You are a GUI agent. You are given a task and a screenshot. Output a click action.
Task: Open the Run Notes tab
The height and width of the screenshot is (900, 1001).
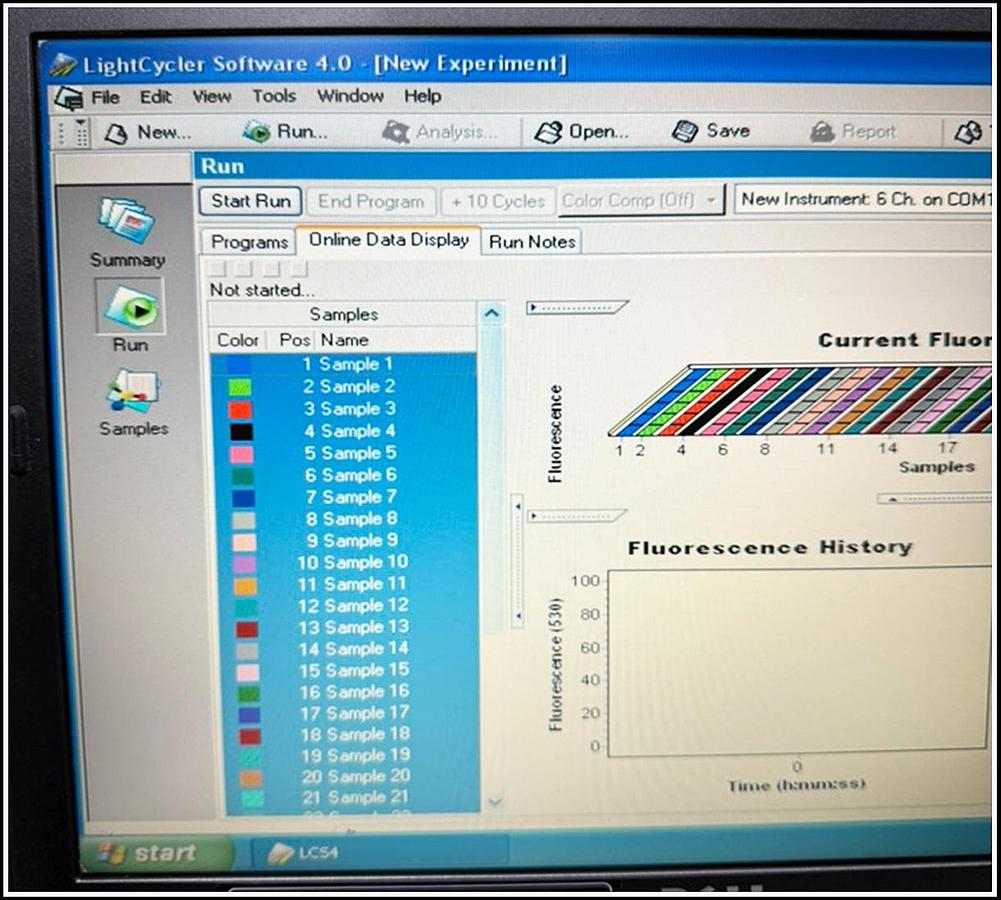point(531,241)
